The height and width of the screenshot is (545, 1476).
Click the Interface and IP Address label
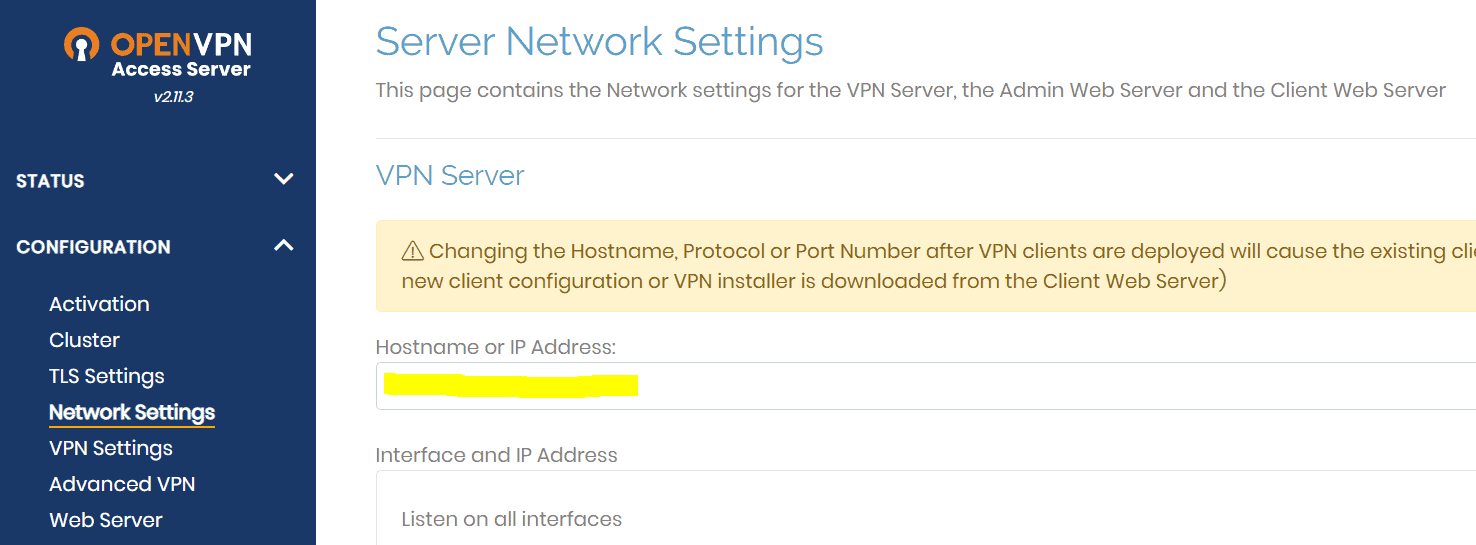[x=496, y=455]
